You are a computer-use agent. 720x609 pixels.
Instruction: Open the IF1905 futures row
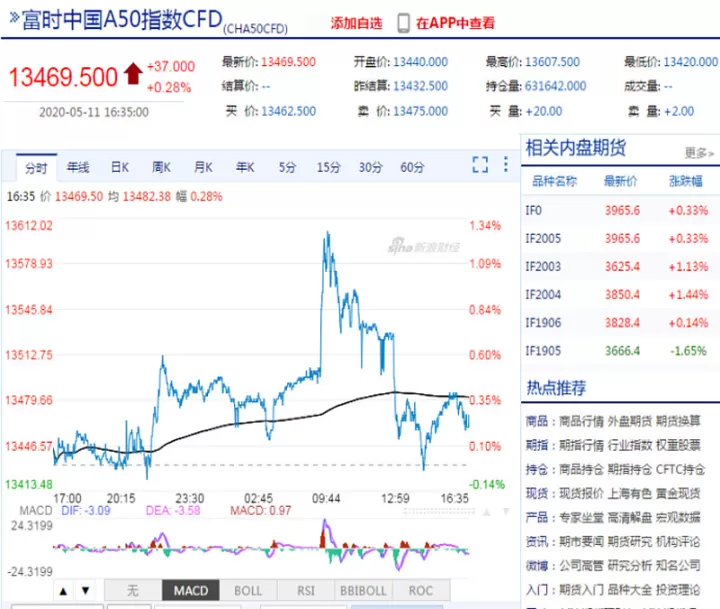(x=620, y=351)
